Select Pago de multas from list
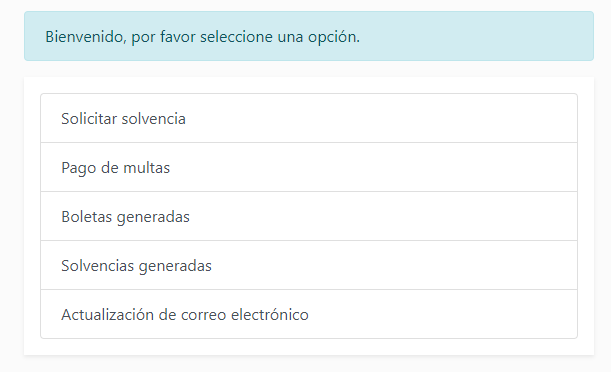The height and width of the screenshot is (372, 611). [309, 167]
